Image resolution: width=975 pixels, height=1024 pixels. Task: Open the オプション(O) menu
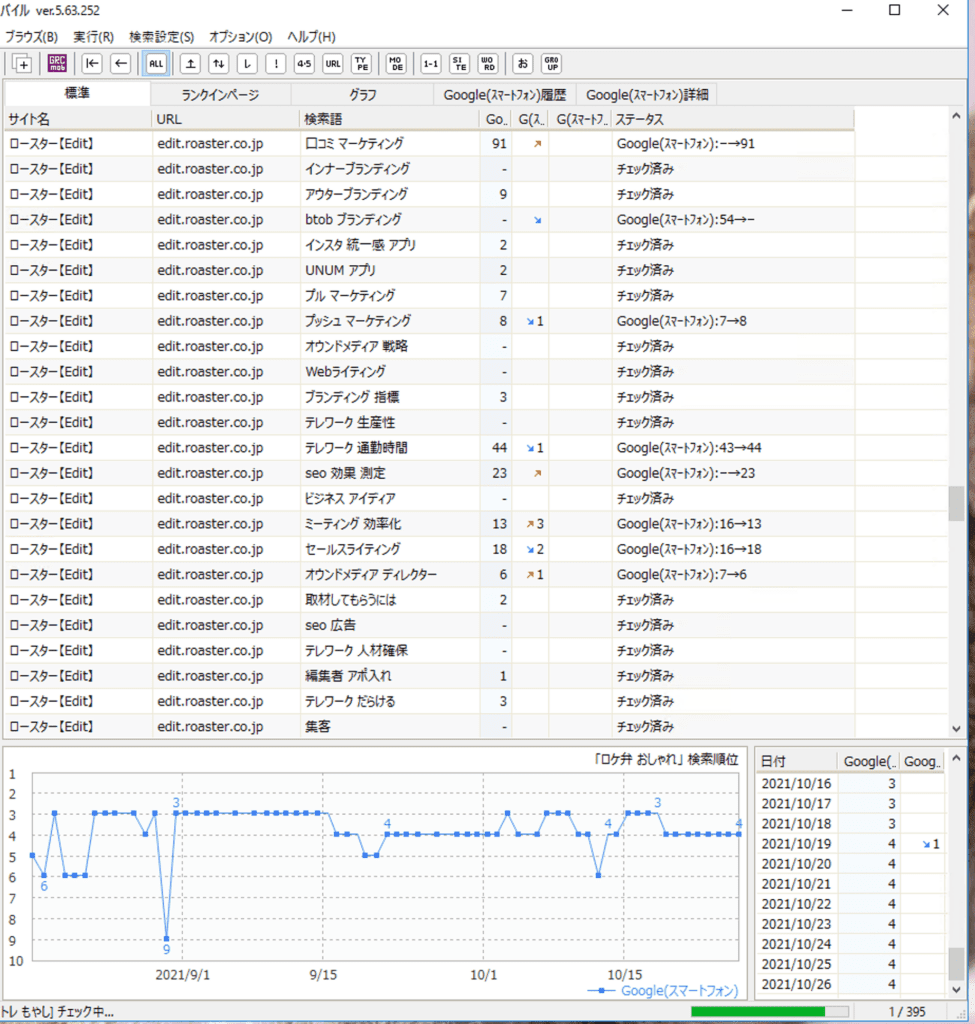pyautogui.click(x=240, y=37)
